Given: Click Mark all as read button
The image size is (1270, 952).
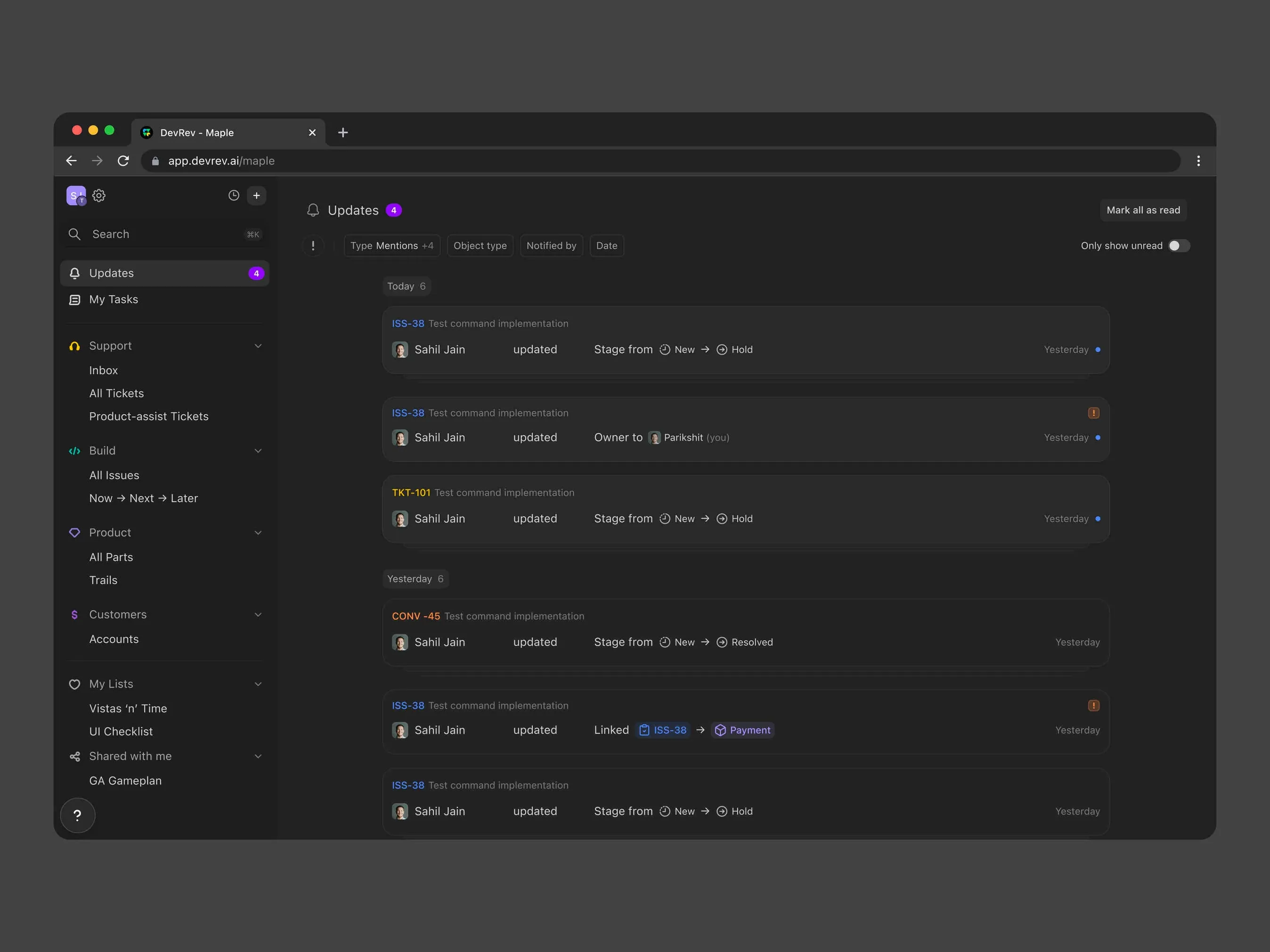Looking at the screenshot, I should coord(1143,210).
